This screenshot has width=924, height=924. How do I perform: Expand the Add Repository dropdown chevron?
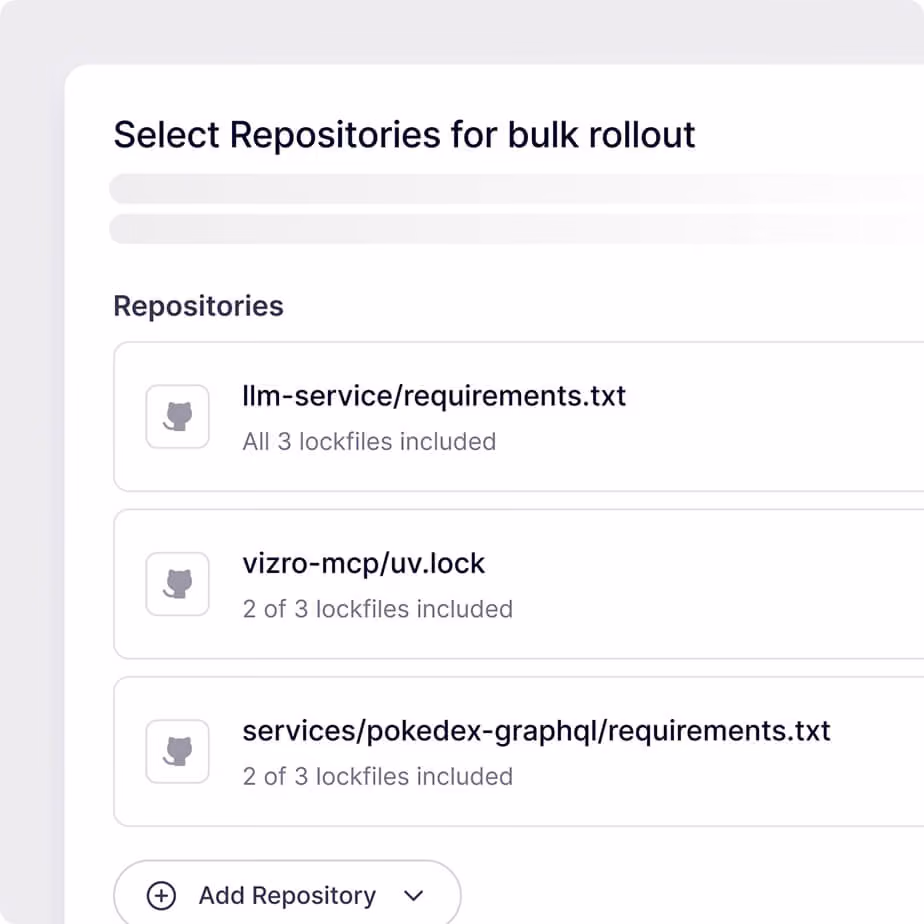click(414, 896)
